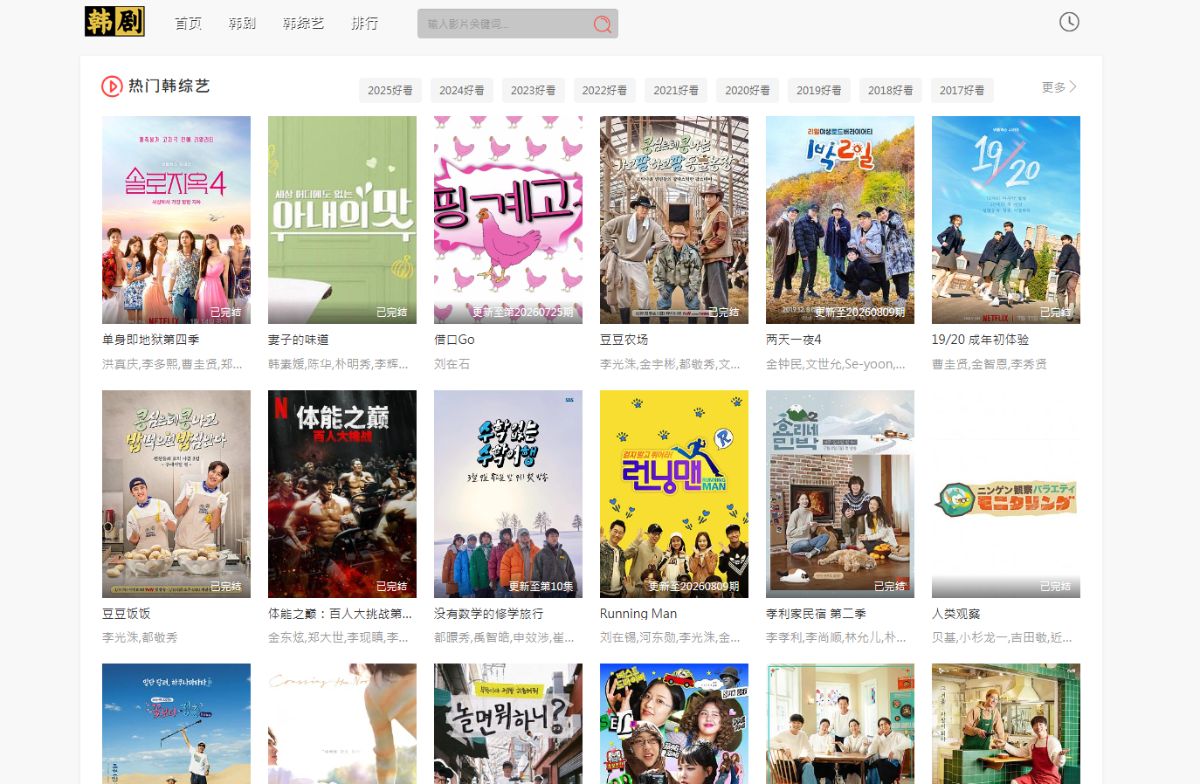Click the play icon beside 热门韩综艺

[112, 86]
